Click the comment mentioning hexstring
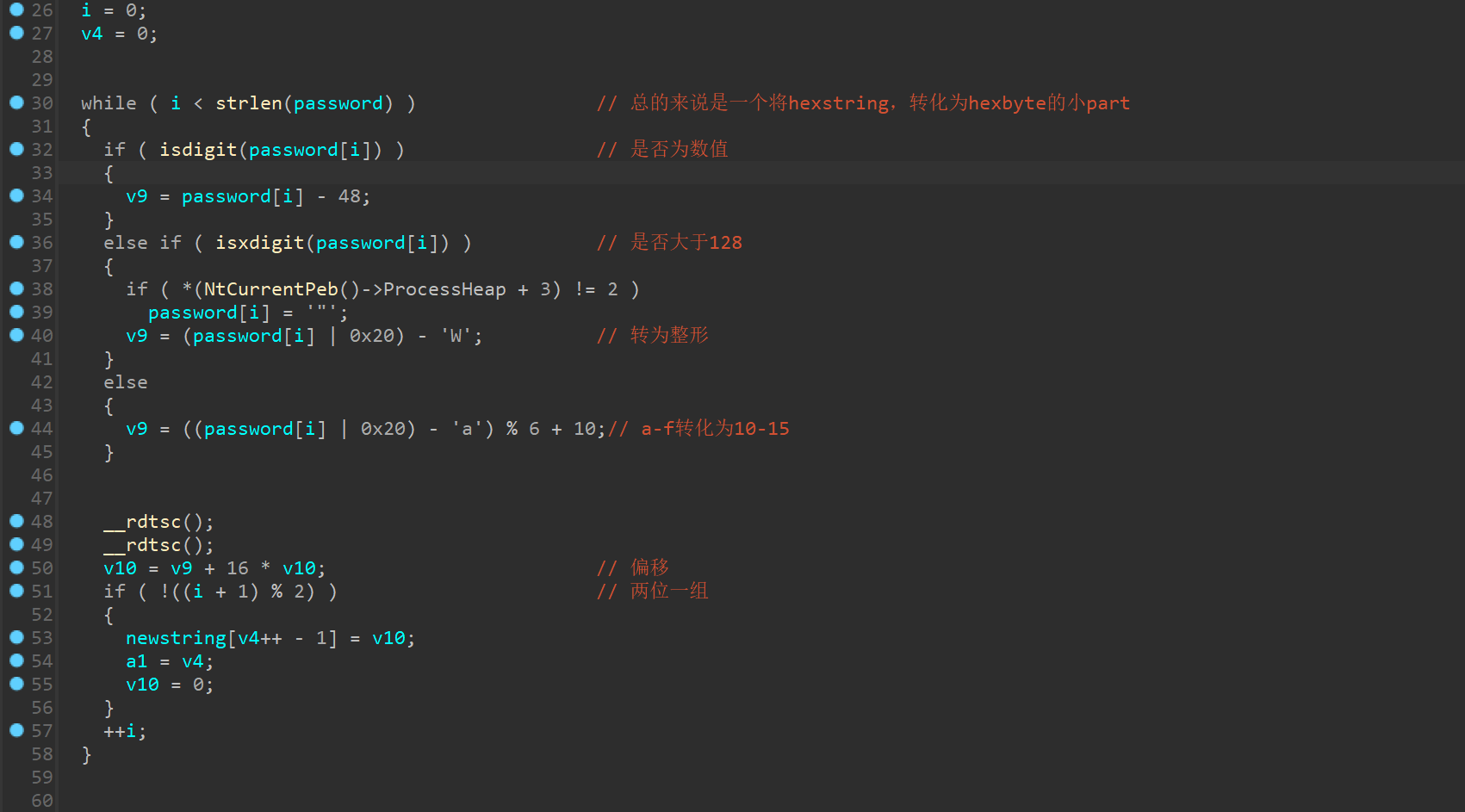 coord(863,103)
